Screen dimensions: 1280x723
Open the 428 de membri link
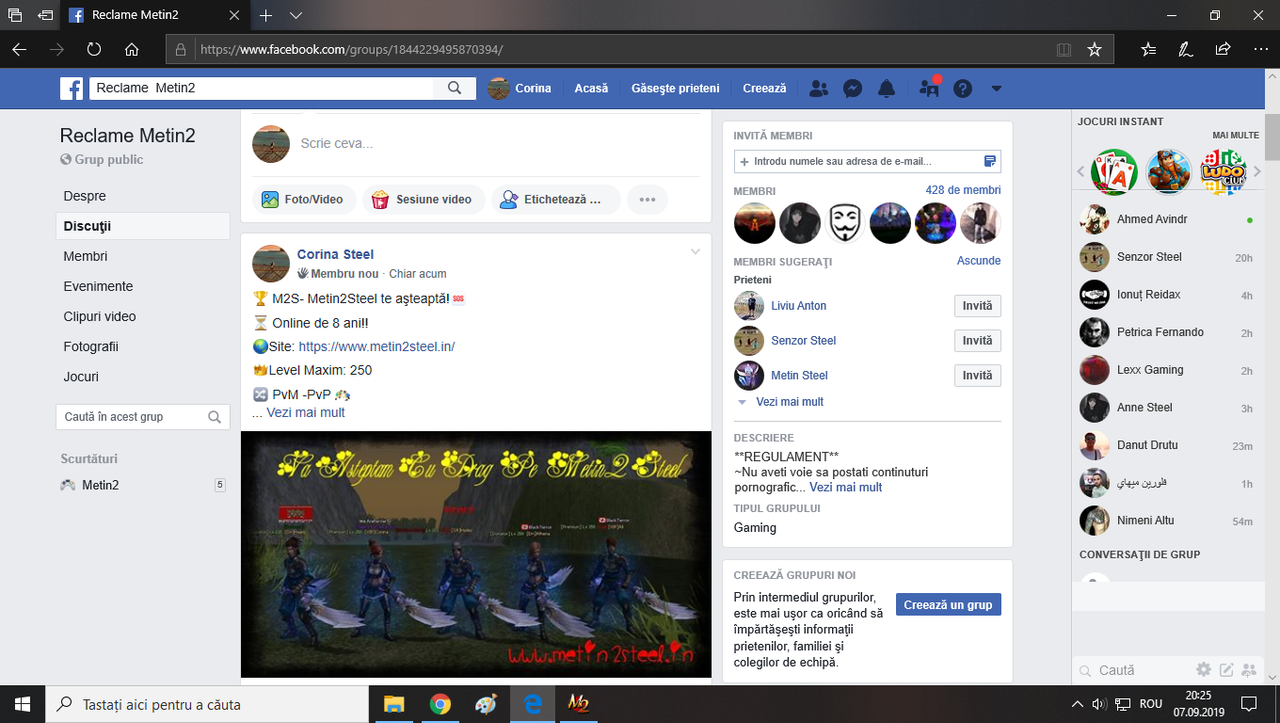pyautogui.click(x=963, y=190)
